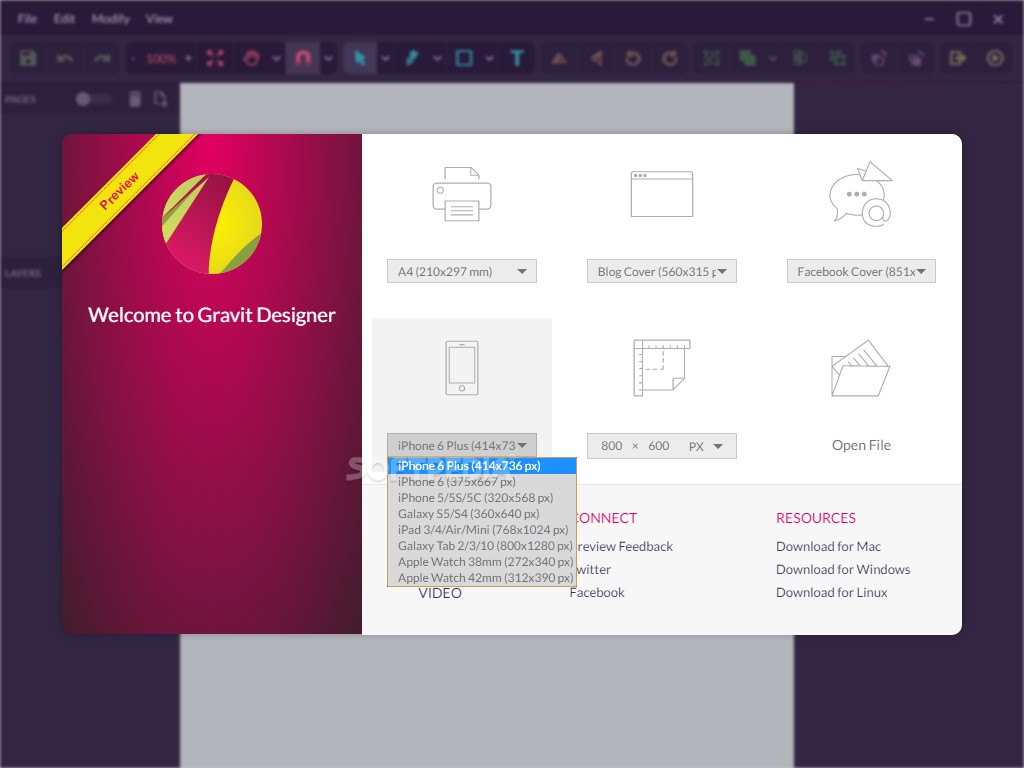The width and height of the screenshot is (1024, 768).
Task: Click the fit-to-screen zoom icon
Action: [x=215, y=58]
